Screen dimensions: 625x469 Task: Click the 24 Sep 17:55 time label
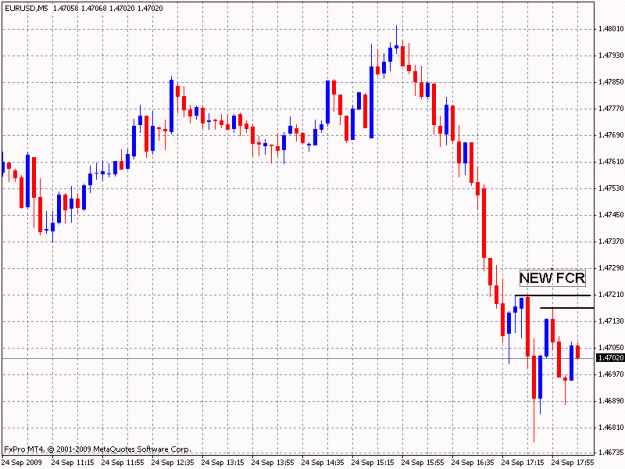pos(573,463)
